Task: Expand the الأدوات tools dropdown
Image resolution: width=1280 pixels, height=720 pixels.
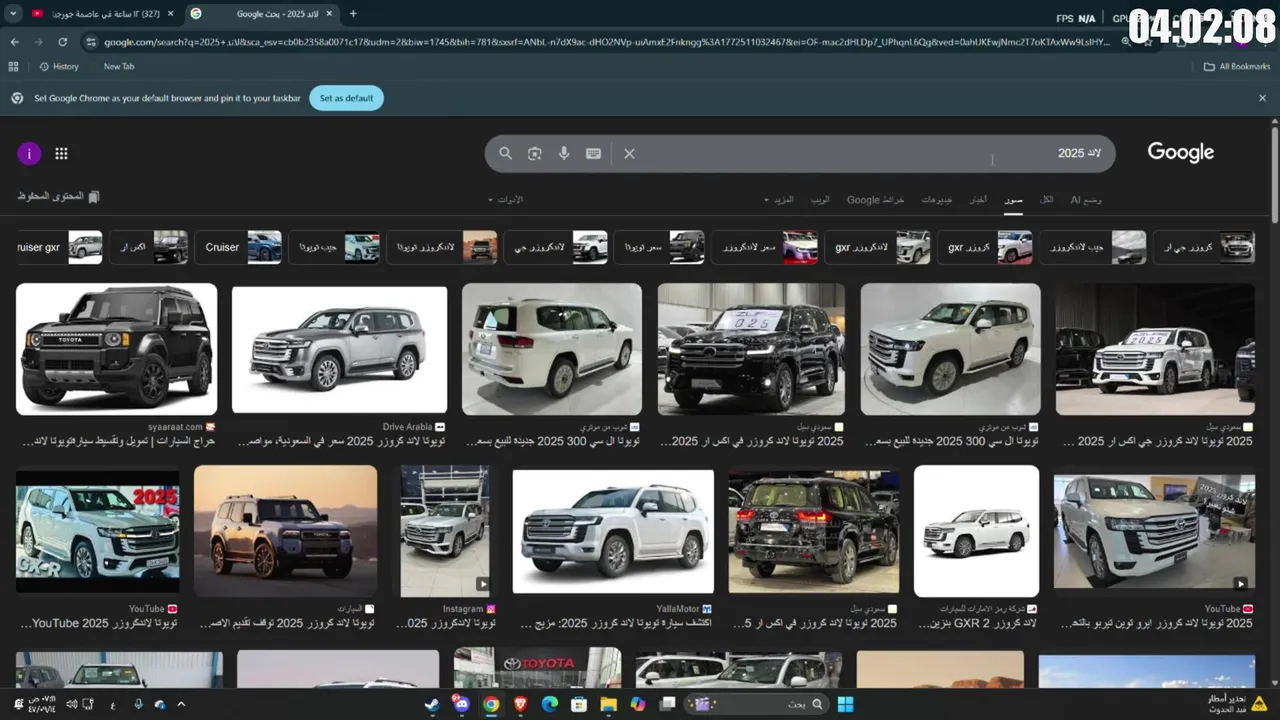Action: (505, 200)
